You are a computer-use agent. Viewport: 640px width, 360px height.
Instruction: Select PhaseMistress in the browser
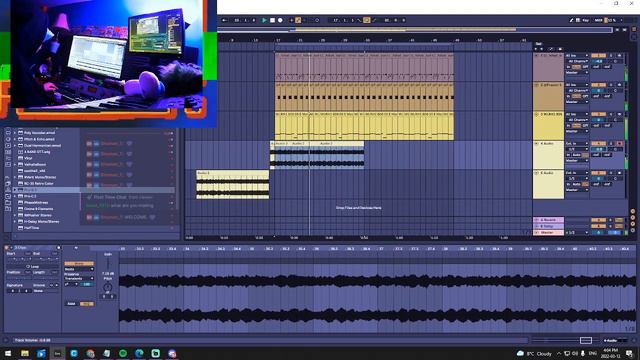click(36, 202)
